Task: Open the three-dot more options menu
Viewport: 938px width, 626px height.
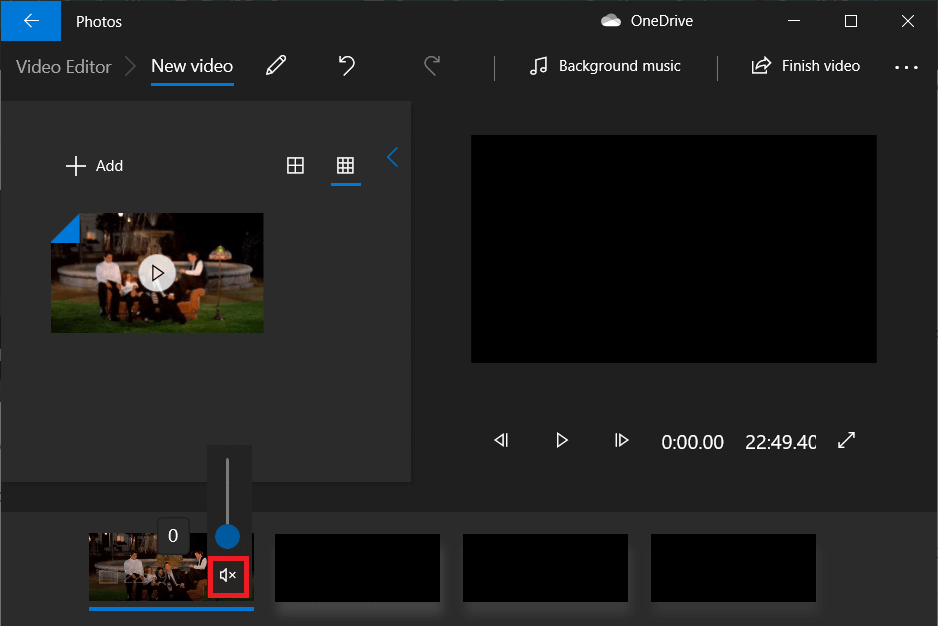Action: 906,67
